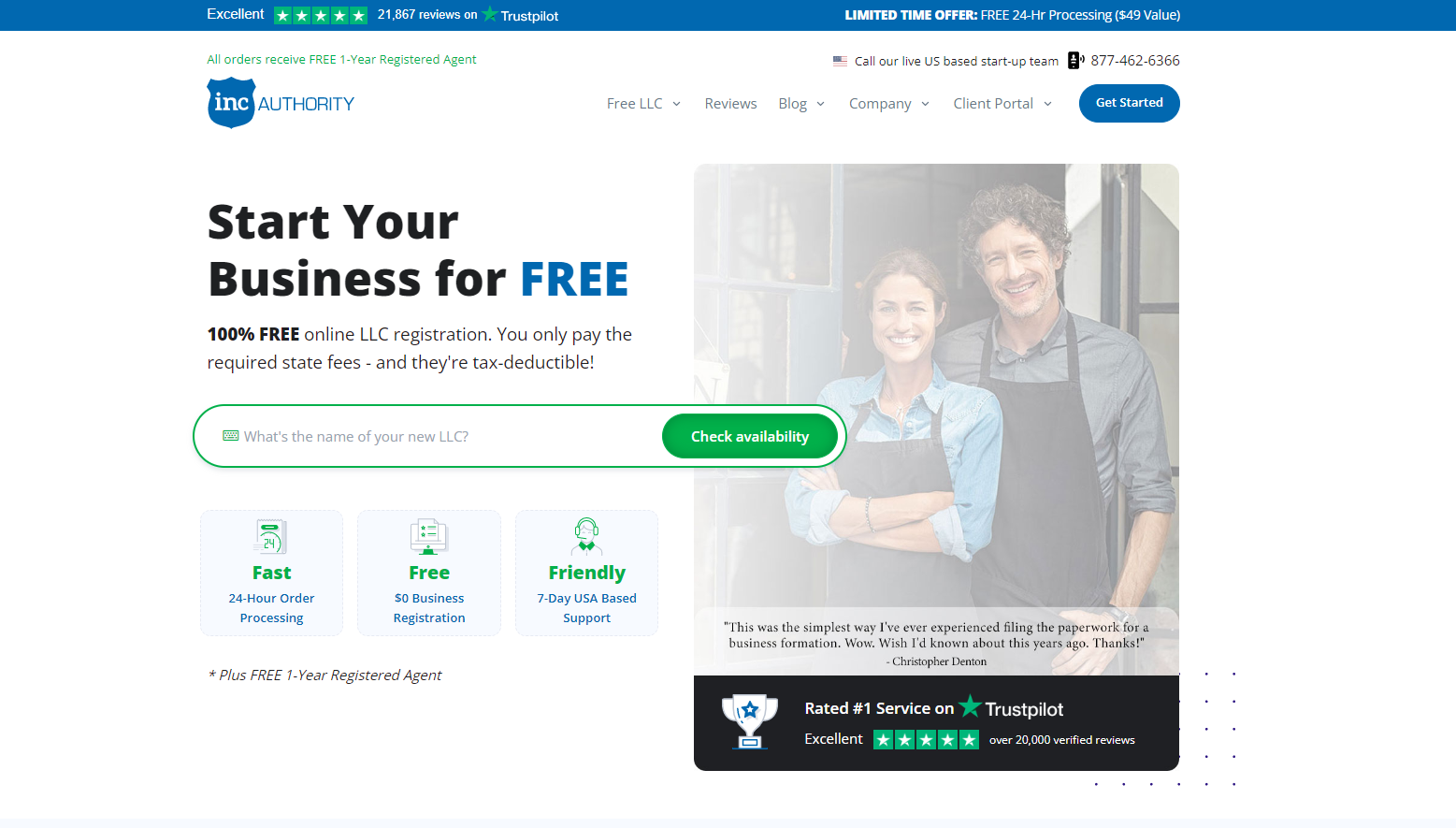
Task: Click the LIMITED TIME OFFER banner text
Action: tap(1012, 15)
